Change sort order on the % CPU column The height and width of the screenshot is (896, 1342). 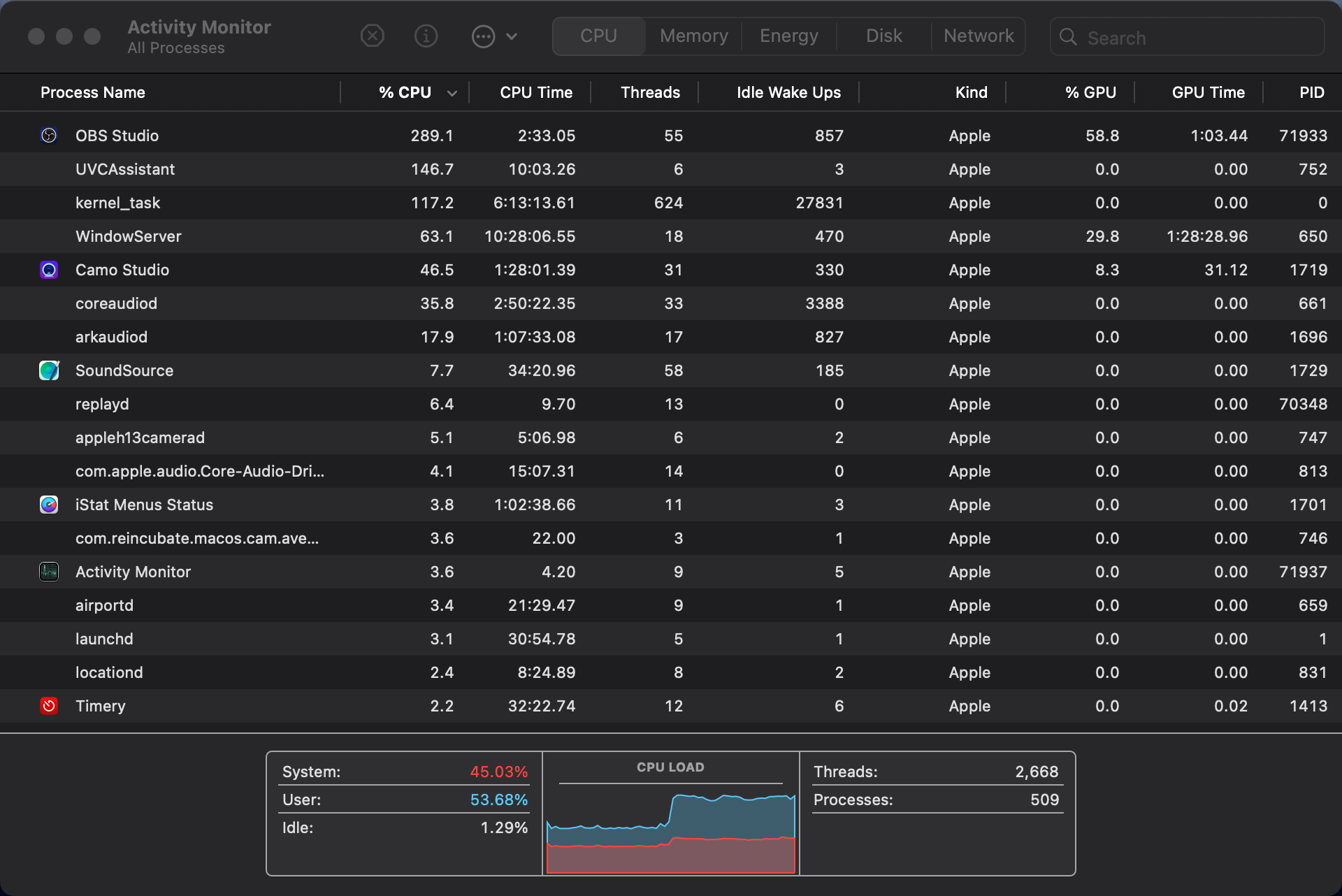click(404, 92)
